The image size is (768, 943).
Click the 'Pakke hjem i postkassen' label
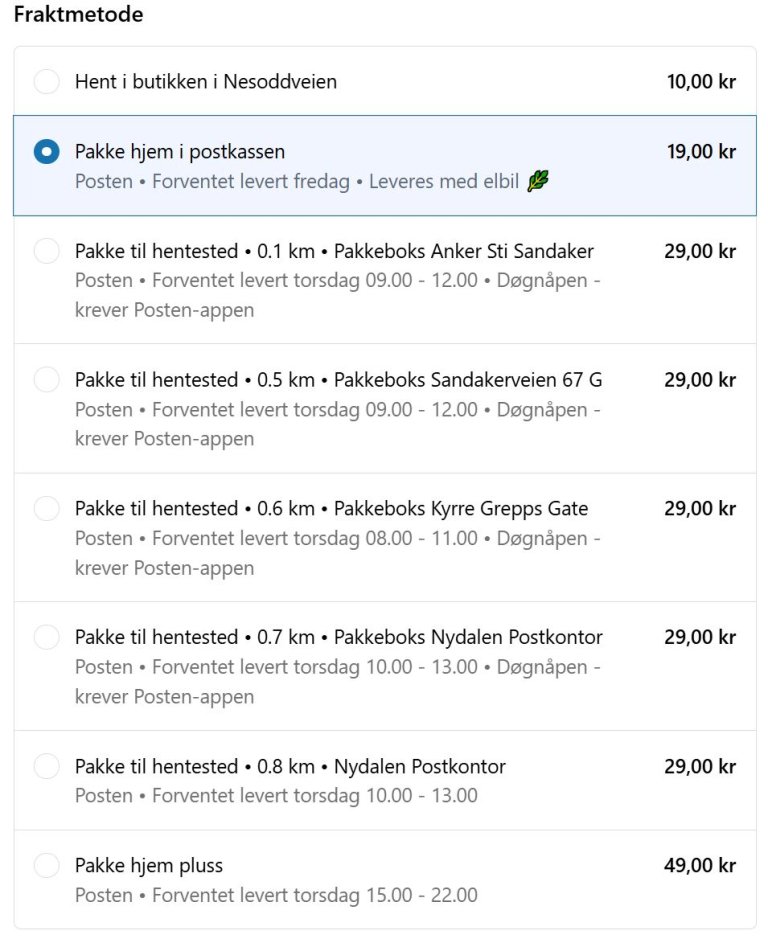(180, 152)
